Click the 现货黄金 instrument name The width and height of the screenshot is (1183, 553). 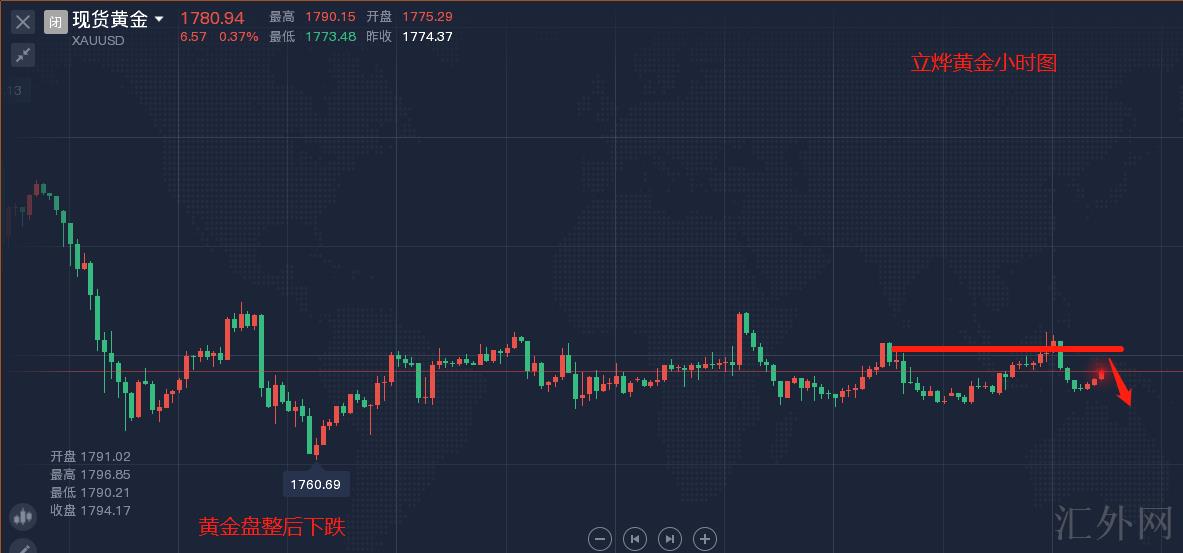point(110,19)
